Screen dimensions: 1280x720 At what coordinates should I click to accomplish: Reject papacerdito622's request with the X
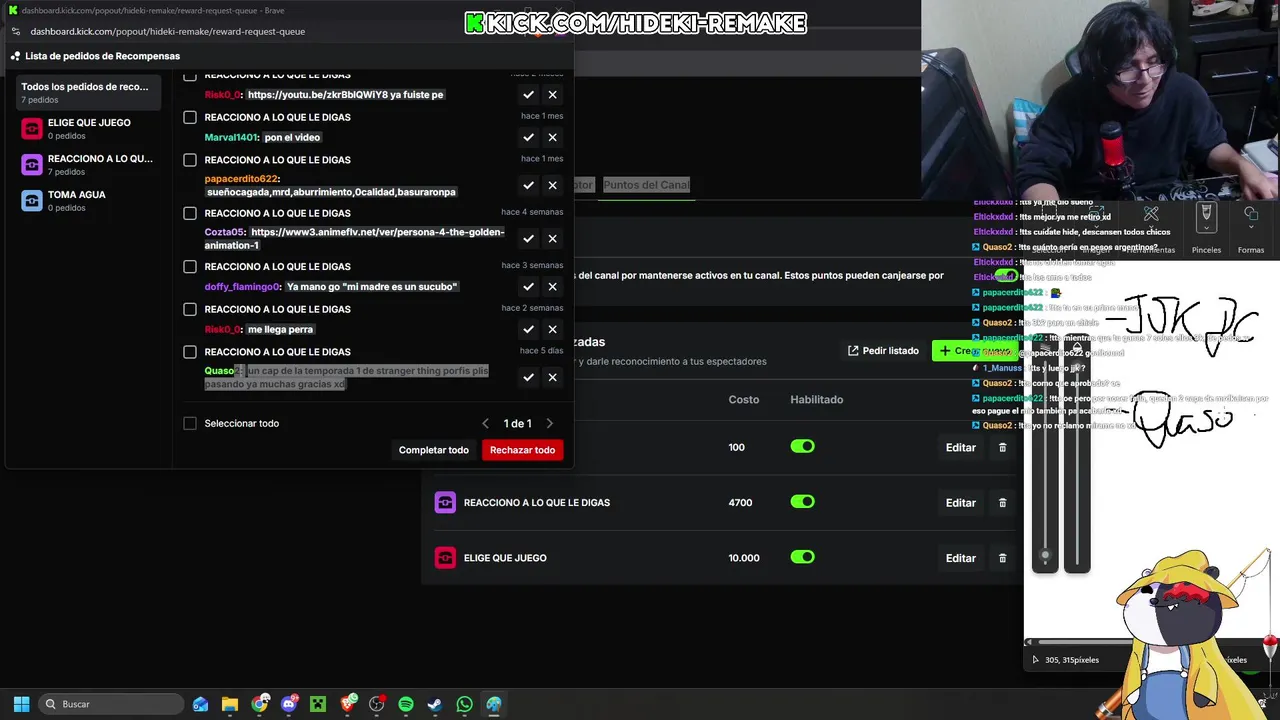[552, 185]
